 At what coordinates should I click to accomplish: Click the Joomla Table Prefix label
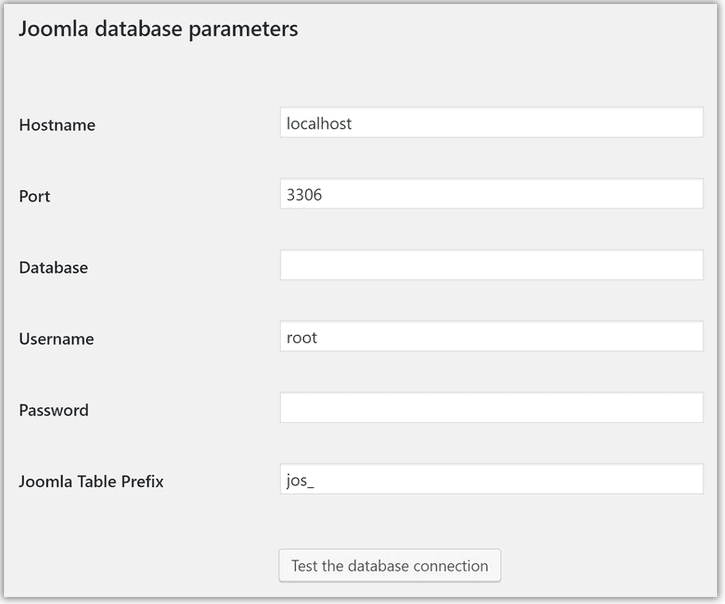(91, 481)
